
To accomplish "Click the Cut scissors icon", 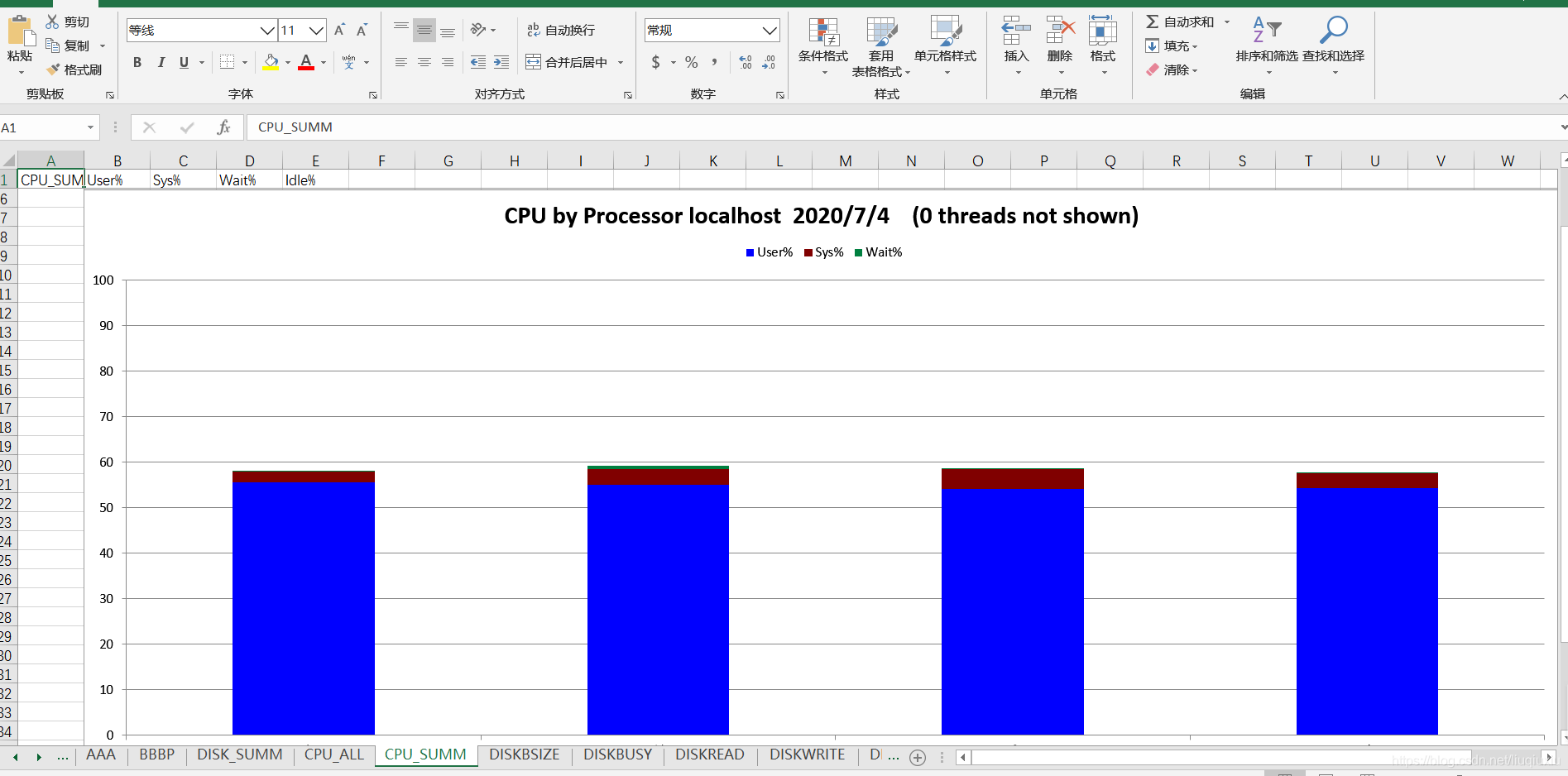I will point(53,22).
